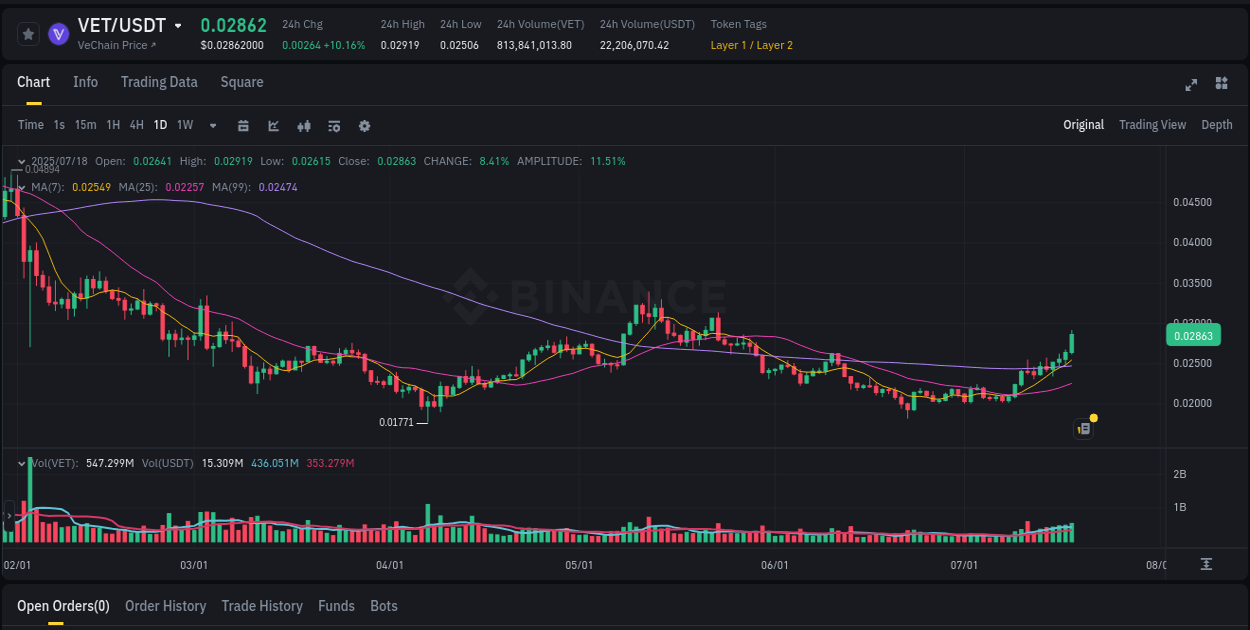This screenshot has height=630, width=1250.
Task: Toggle the VET/USDT favorite star
Action: (x=28, y=33)
